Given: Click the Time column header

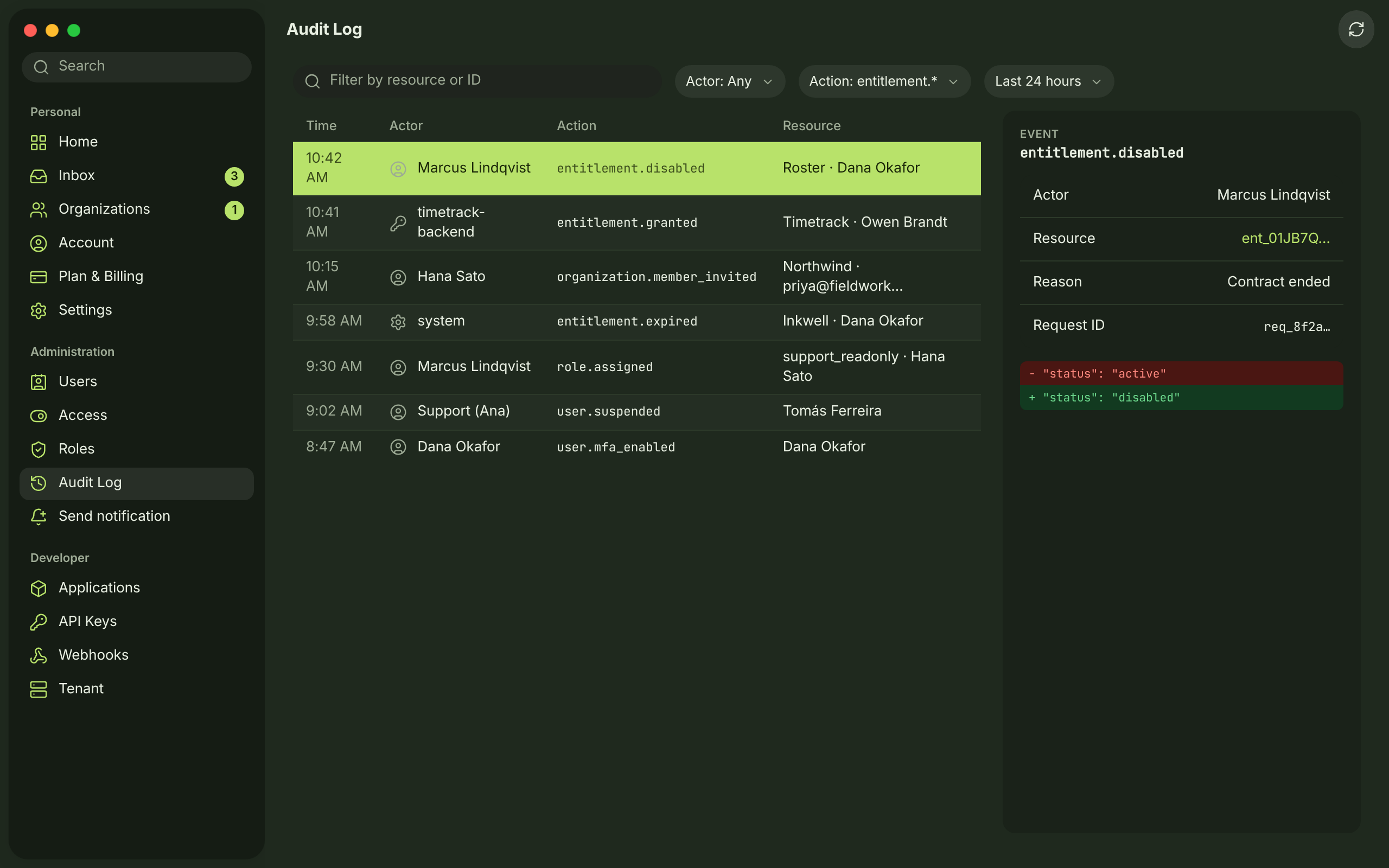Looking at the screenshot, I should (x=321, y=126).
